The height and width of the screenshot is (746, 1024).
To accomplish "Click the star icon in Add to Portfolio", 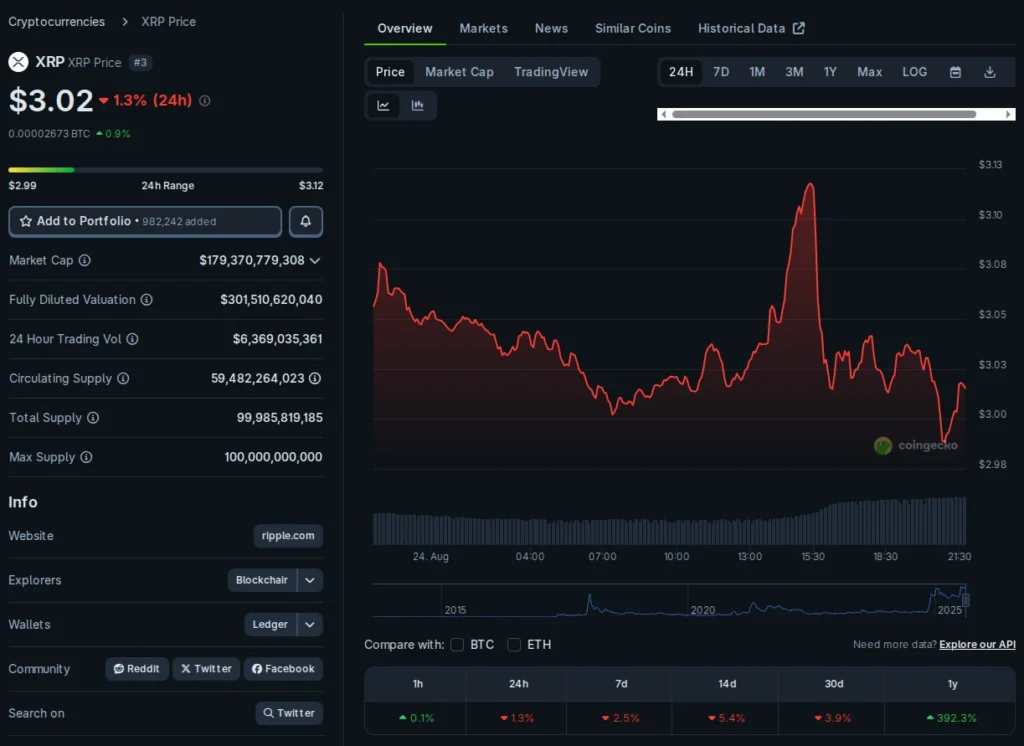I will pos(26,221).
